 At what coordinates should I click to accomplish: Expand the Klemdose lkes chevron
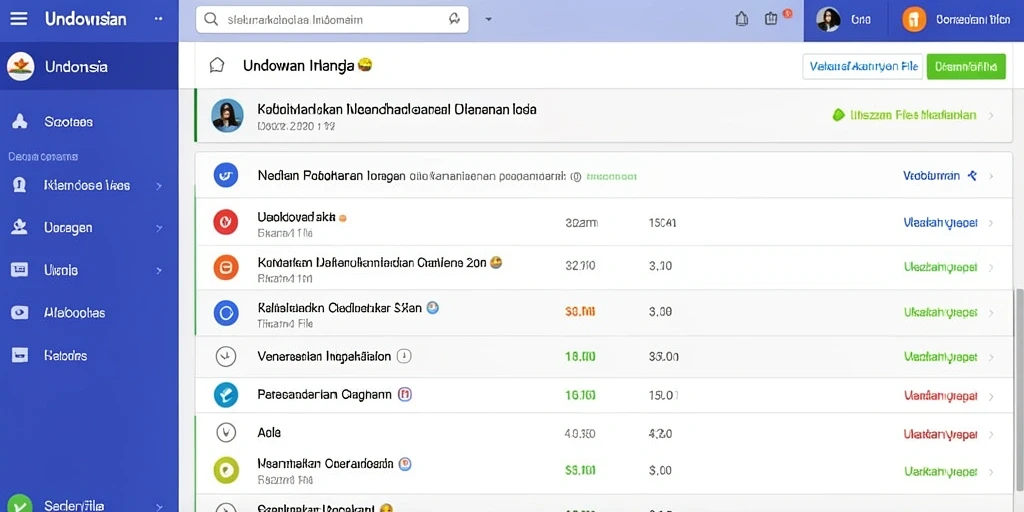point(159,186)
